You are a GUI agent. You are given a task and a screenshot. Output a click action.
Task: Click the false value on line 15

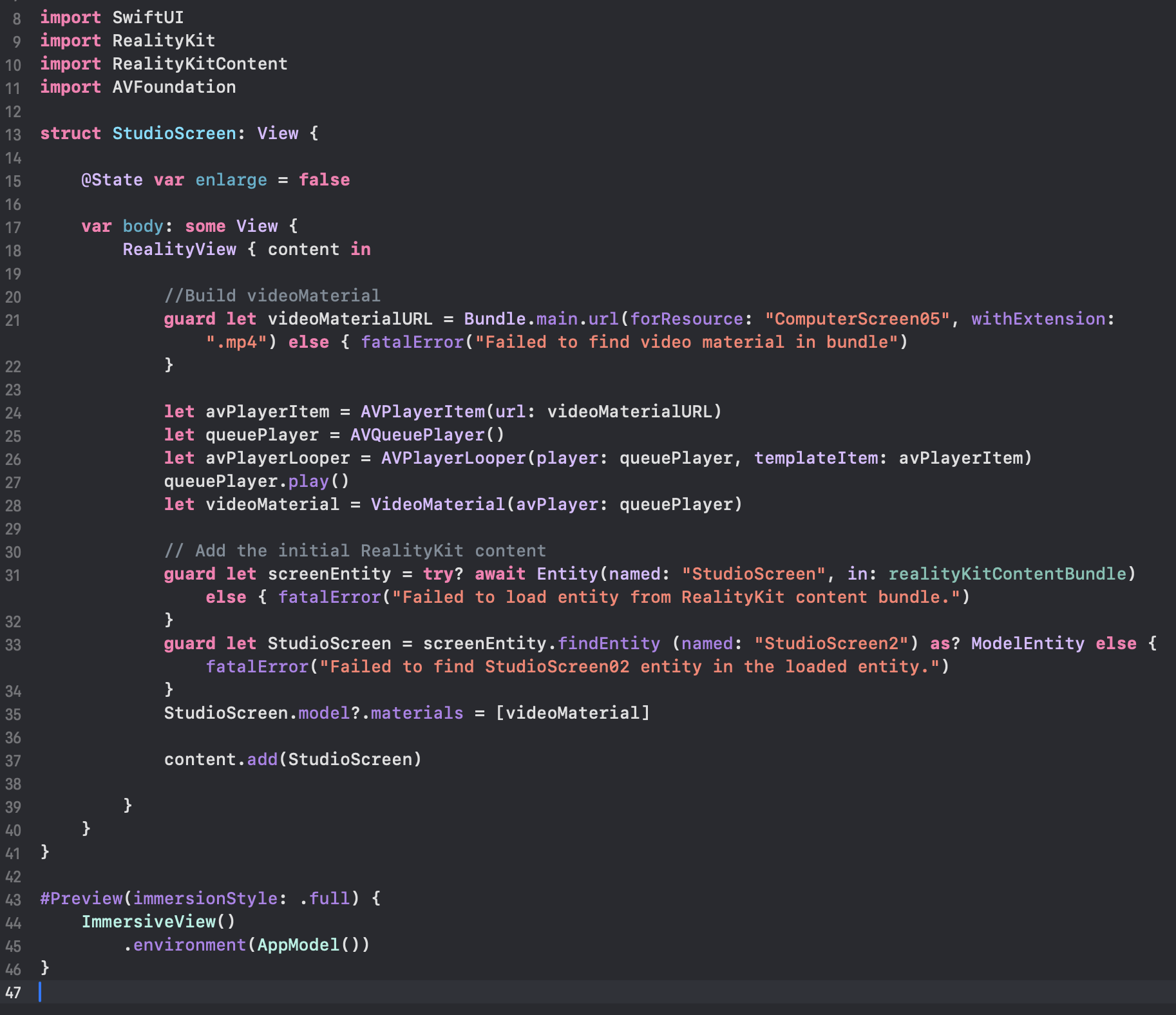(x=324, y=180)
